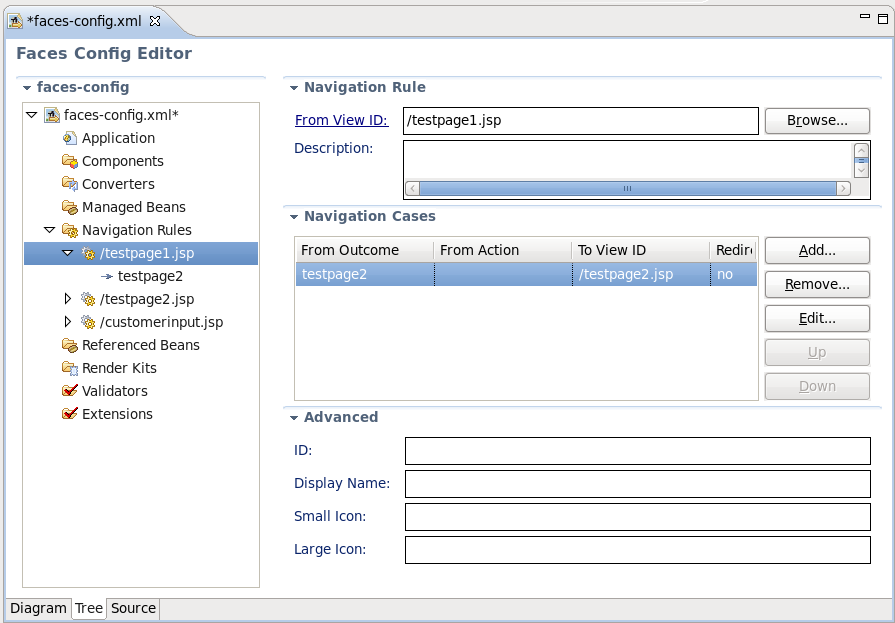Click the Converters icon in the tree
Image resolution: width=895 pixels, height=623 pixels.
[x=68, y=184]
